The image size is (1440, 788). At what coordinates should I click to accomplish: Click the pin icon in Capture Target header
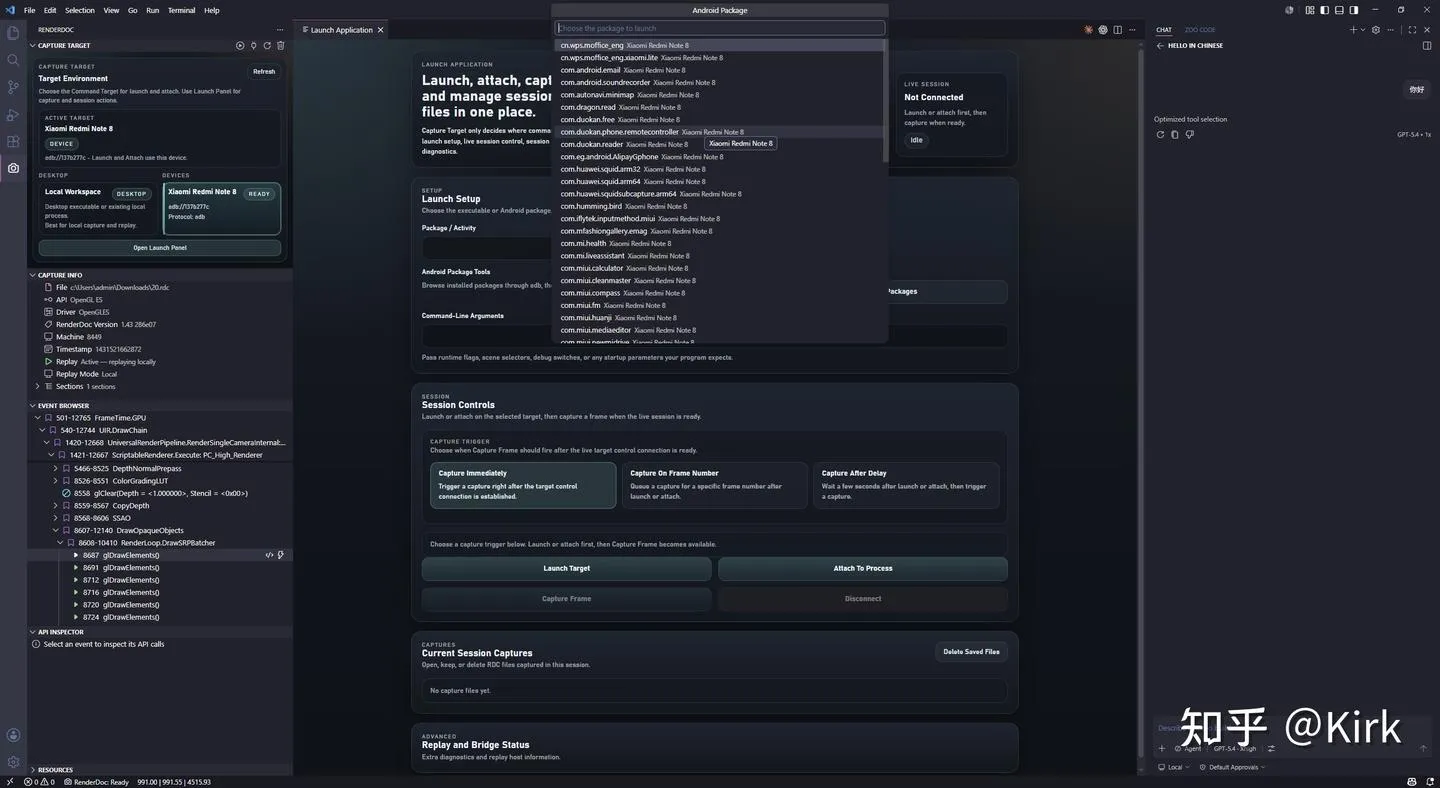tap(253, 45)
